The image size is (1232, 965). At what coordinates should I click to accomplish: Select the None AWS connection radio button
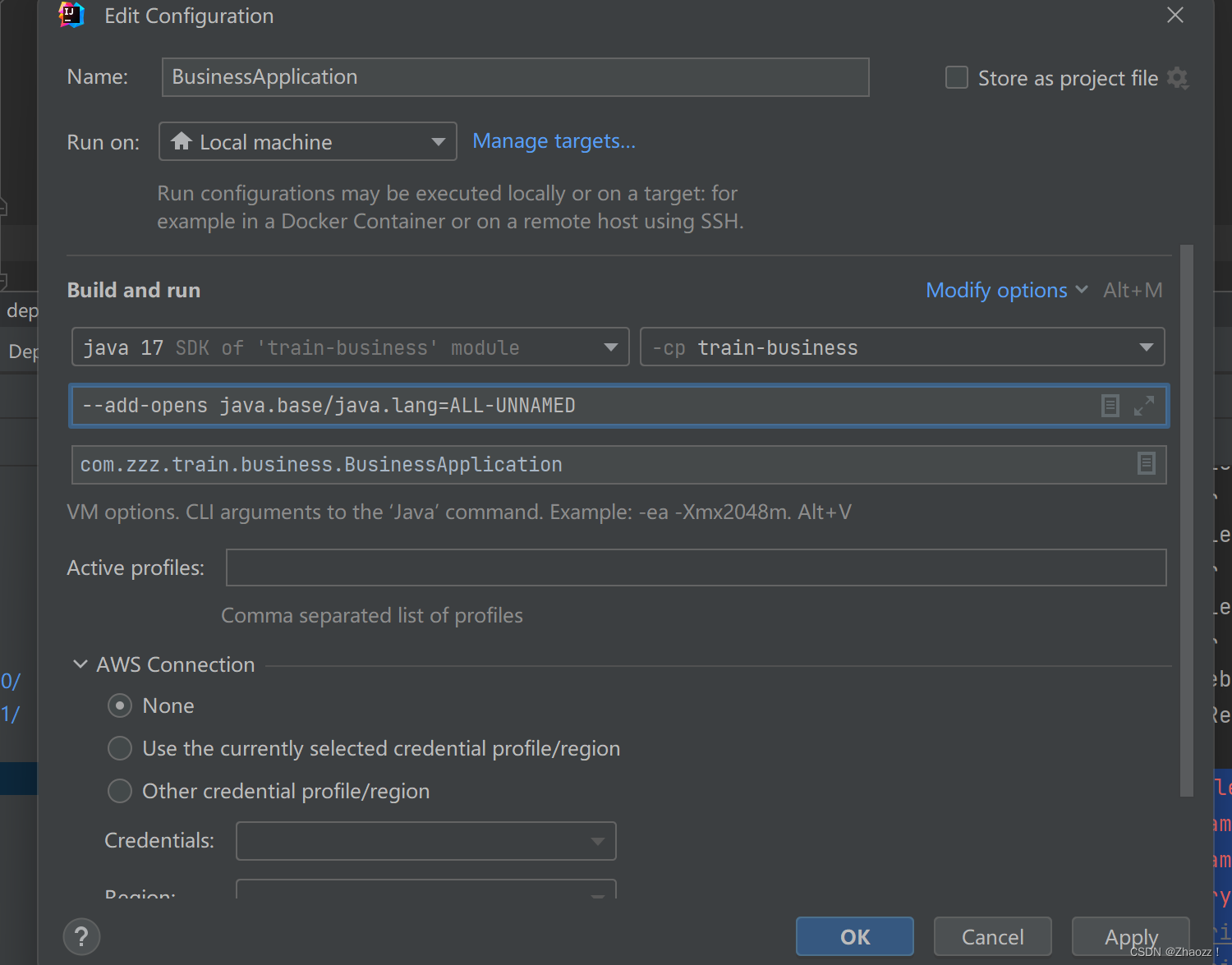tap(120, 705)
